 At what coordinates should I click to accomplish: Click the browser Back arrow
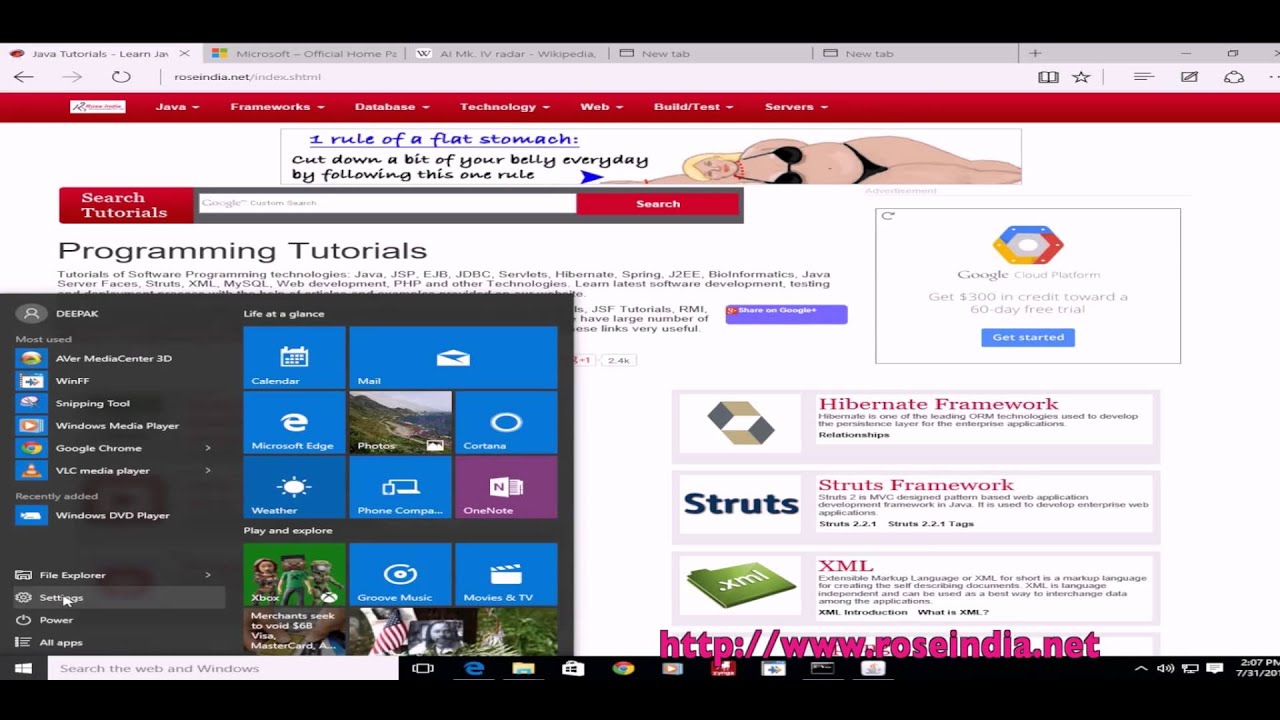point(24,77)
